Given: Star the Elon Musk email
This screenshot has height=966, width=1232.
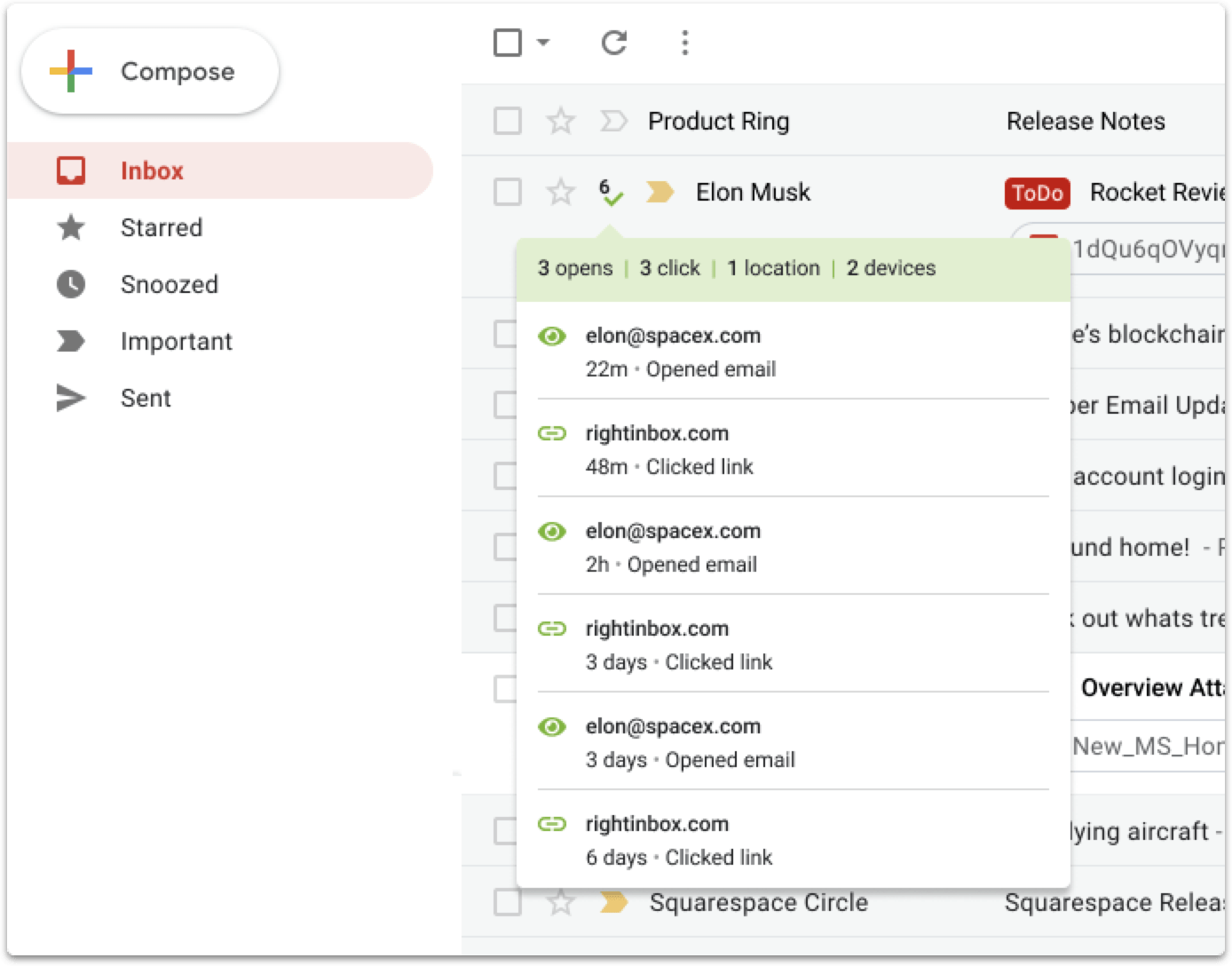Looking at the screenshot, I should [x=560, y=191].
